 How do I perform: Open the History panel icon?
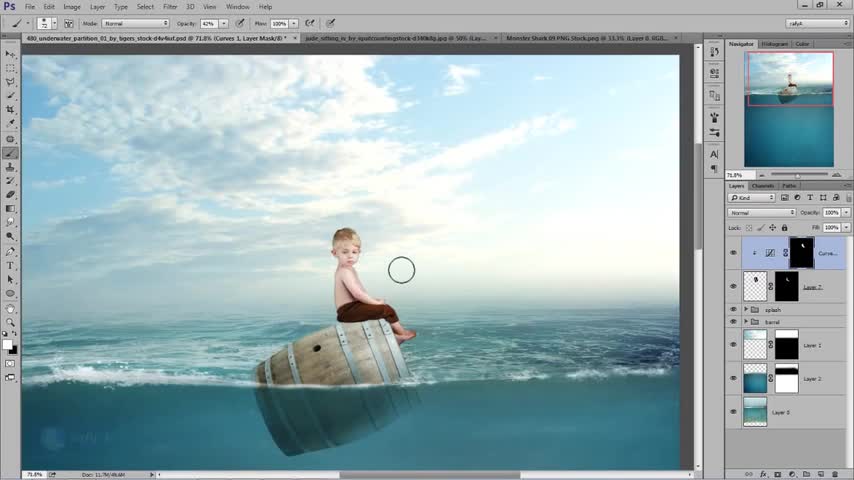pos(714,52)
